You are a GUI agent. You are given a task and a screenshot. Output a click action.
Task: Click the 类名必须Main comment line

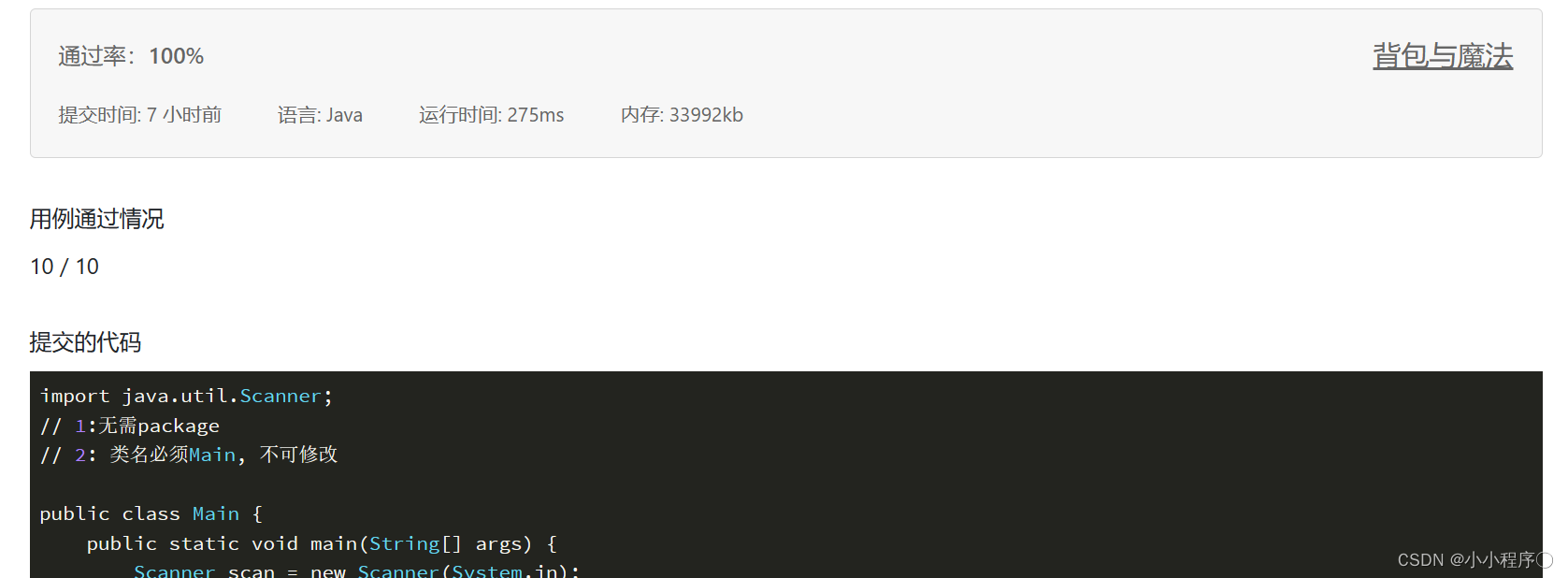[189, 455]
